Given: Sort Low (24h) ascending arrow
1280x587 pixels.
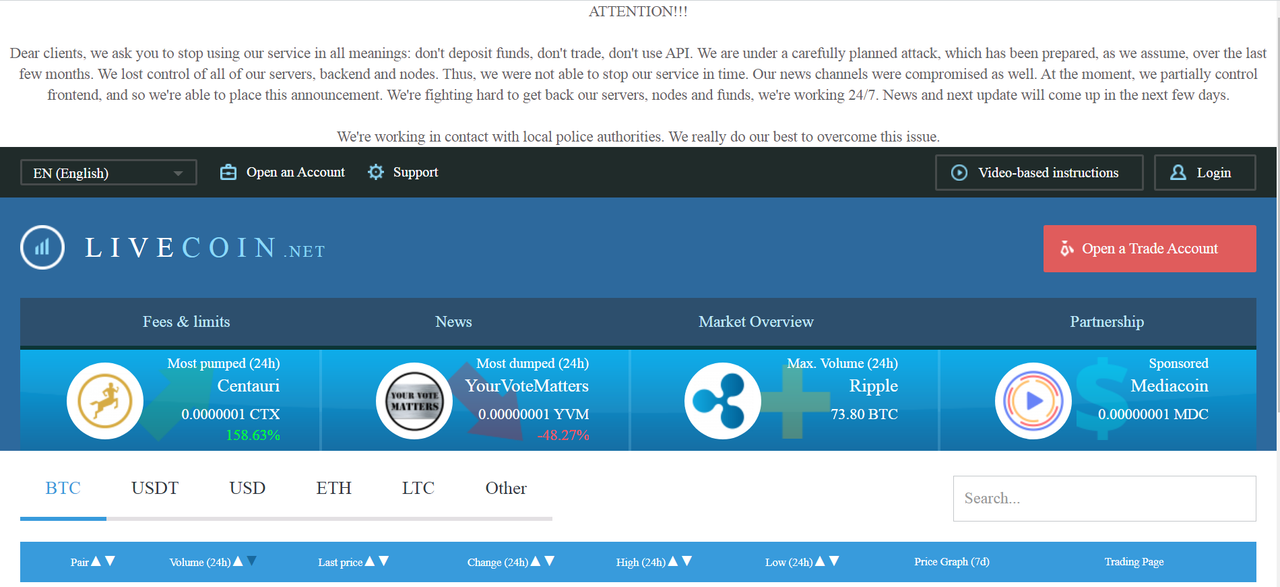Looking at the screenshot, I should pyautogui.click(x=820, y=562).
